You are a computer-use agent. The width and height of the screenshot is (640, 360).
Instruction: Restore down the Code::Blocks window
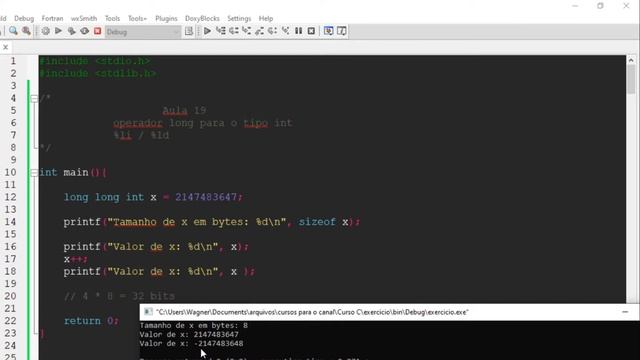[x=600, y=6]
